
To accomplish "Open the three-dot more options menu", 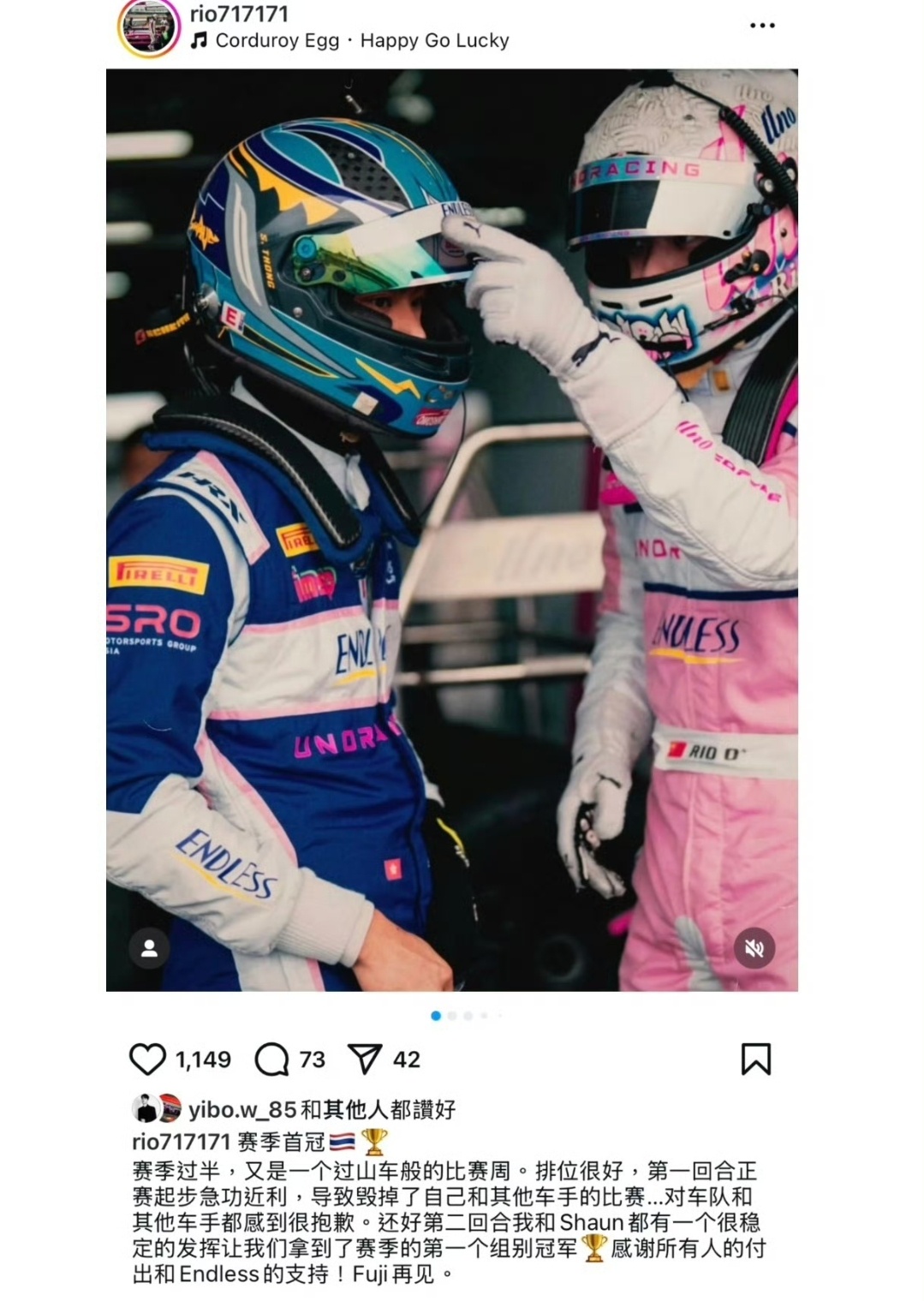I will (x=762, y=26).
